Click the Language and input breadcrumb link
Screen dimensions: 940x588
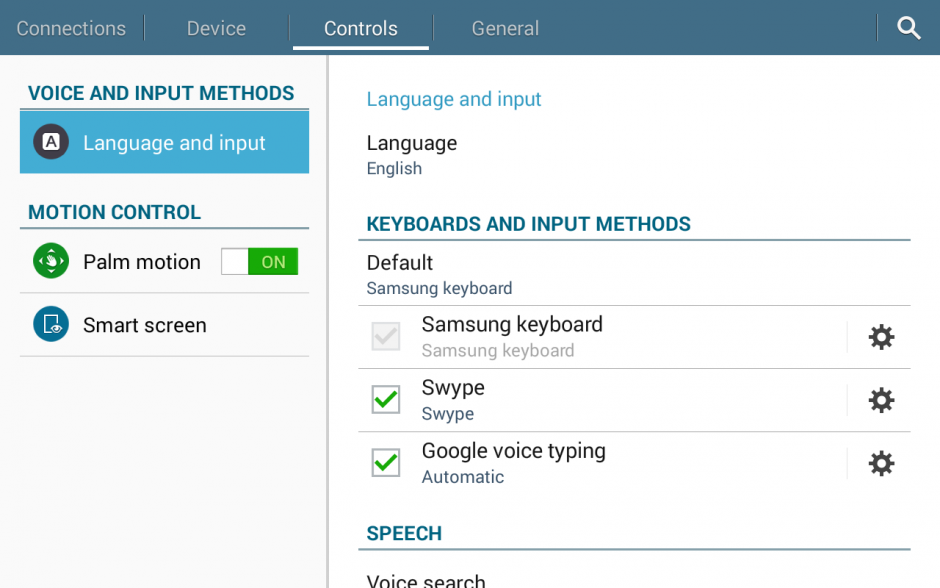454,99
